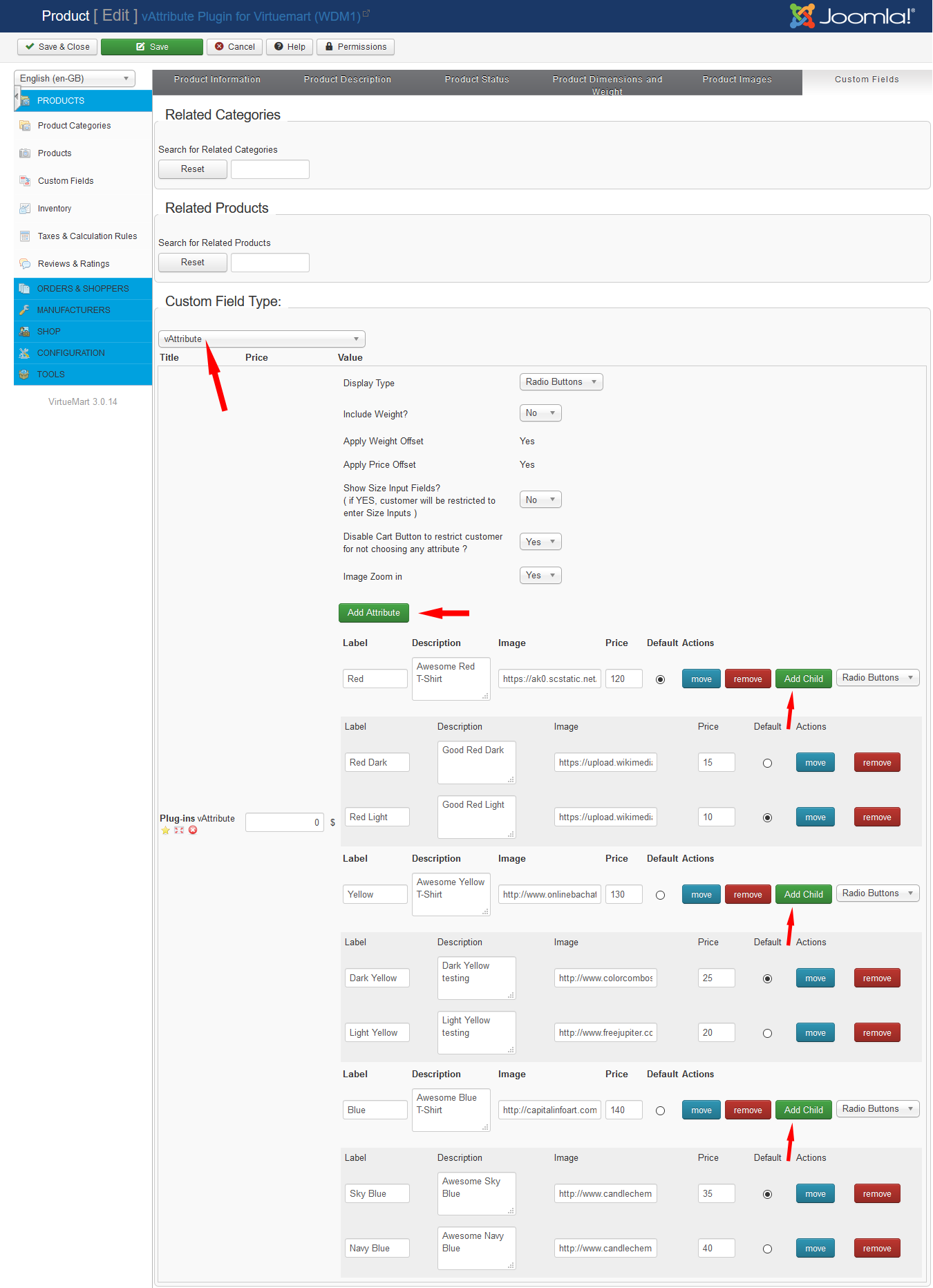Viewport: 933px width, 1288px height.
Task: Click the Taxes & Calculation Rules calculator icon
Action: [25, 236]
